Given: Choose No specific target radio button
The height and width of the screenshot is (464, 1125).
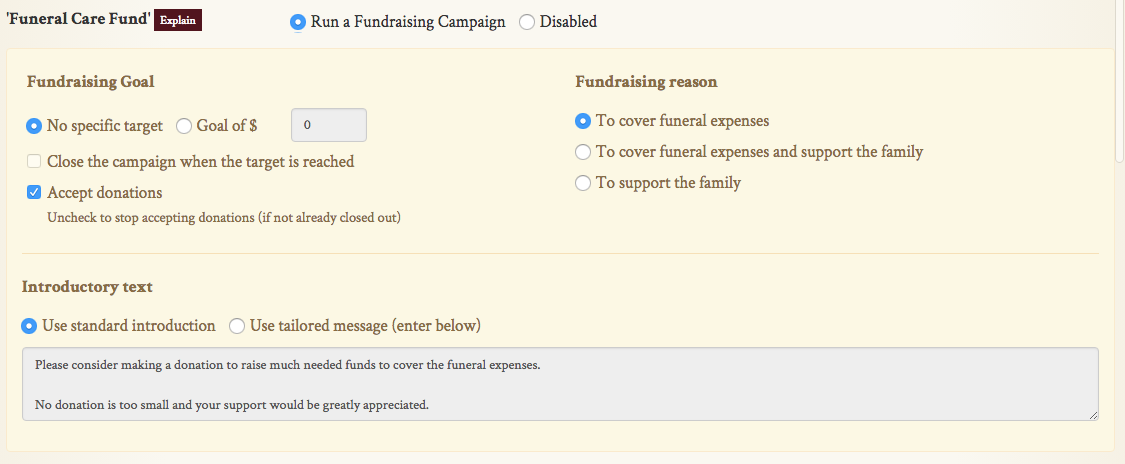Looking at the screenshot, I should coord(34,126).
